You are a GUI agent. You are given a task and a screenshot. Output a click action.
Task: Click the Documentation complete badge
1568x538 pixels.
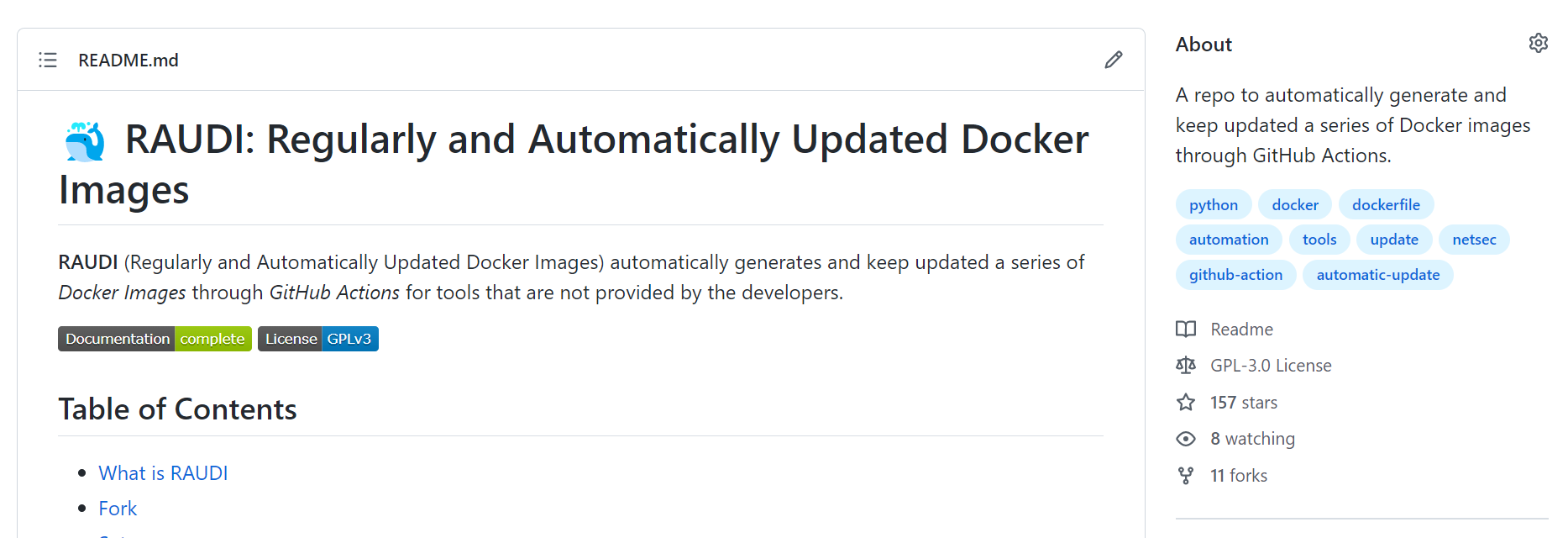point(154,338)
